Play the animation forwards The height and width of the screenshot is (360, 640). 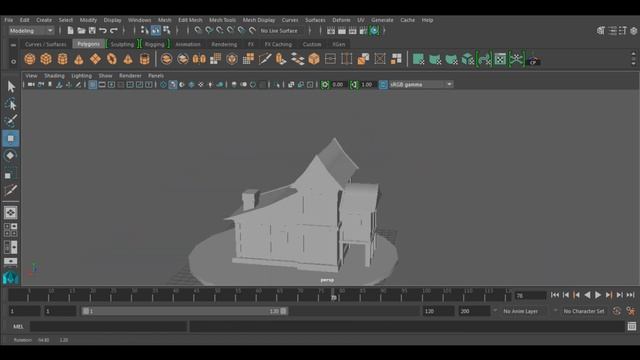coord(598,295)
